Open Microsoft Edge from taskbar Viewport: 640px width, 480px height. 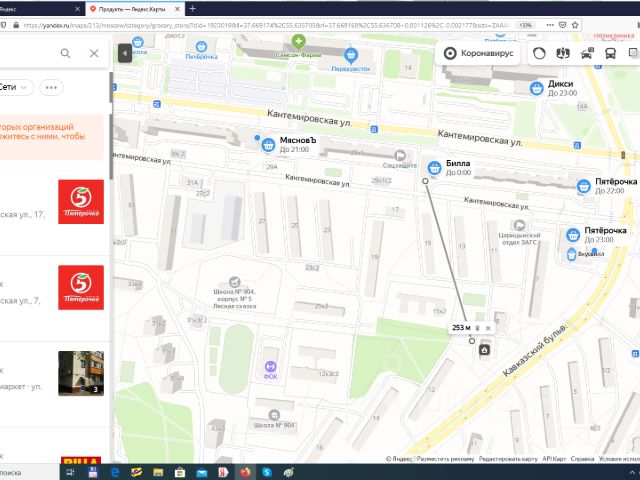115,473
